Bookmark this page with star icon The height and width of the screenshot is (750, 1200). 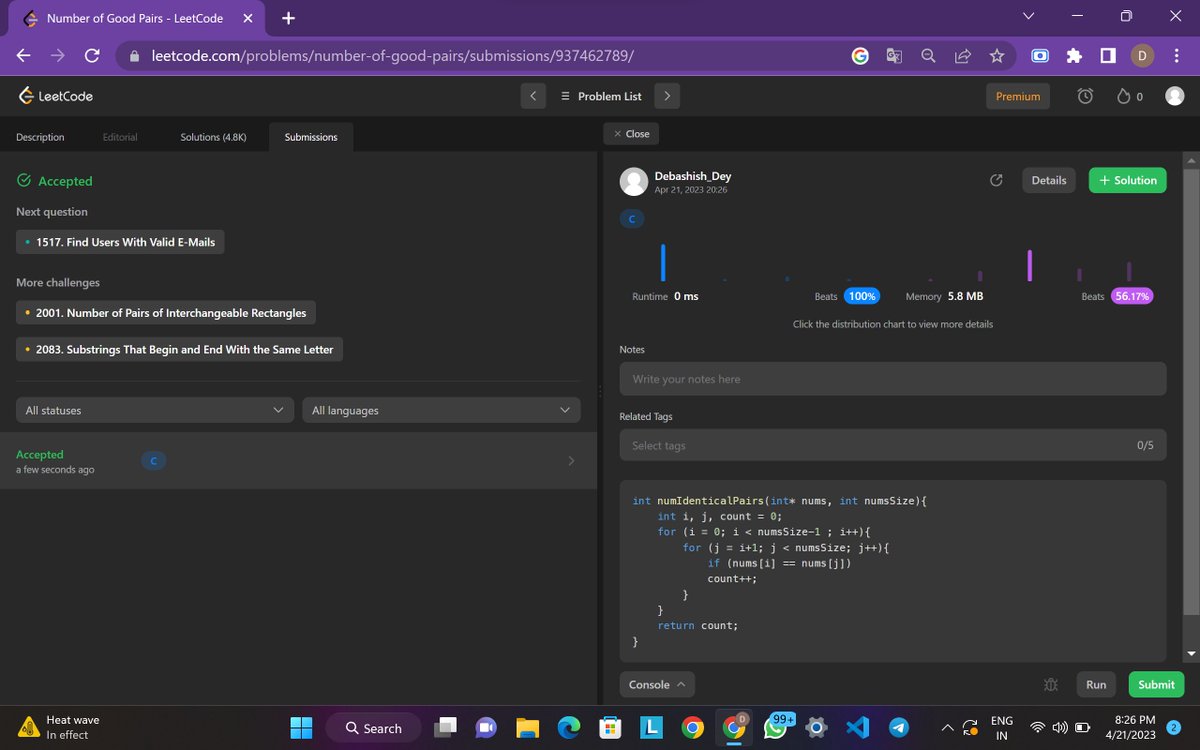[996, 56]
